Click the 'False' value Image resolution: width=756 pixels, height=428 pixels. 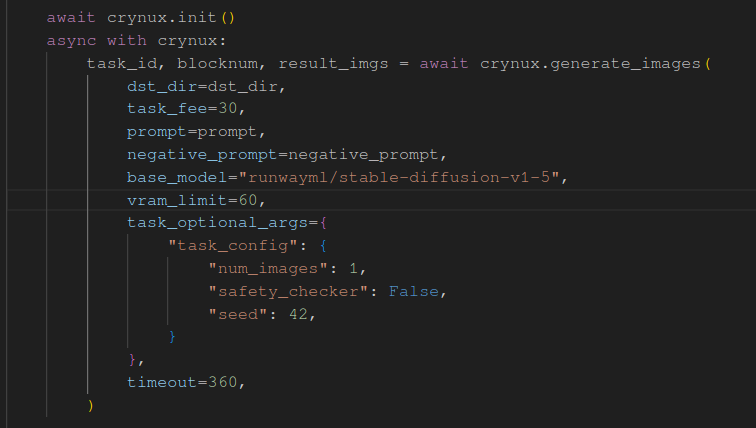click(414, 292)
